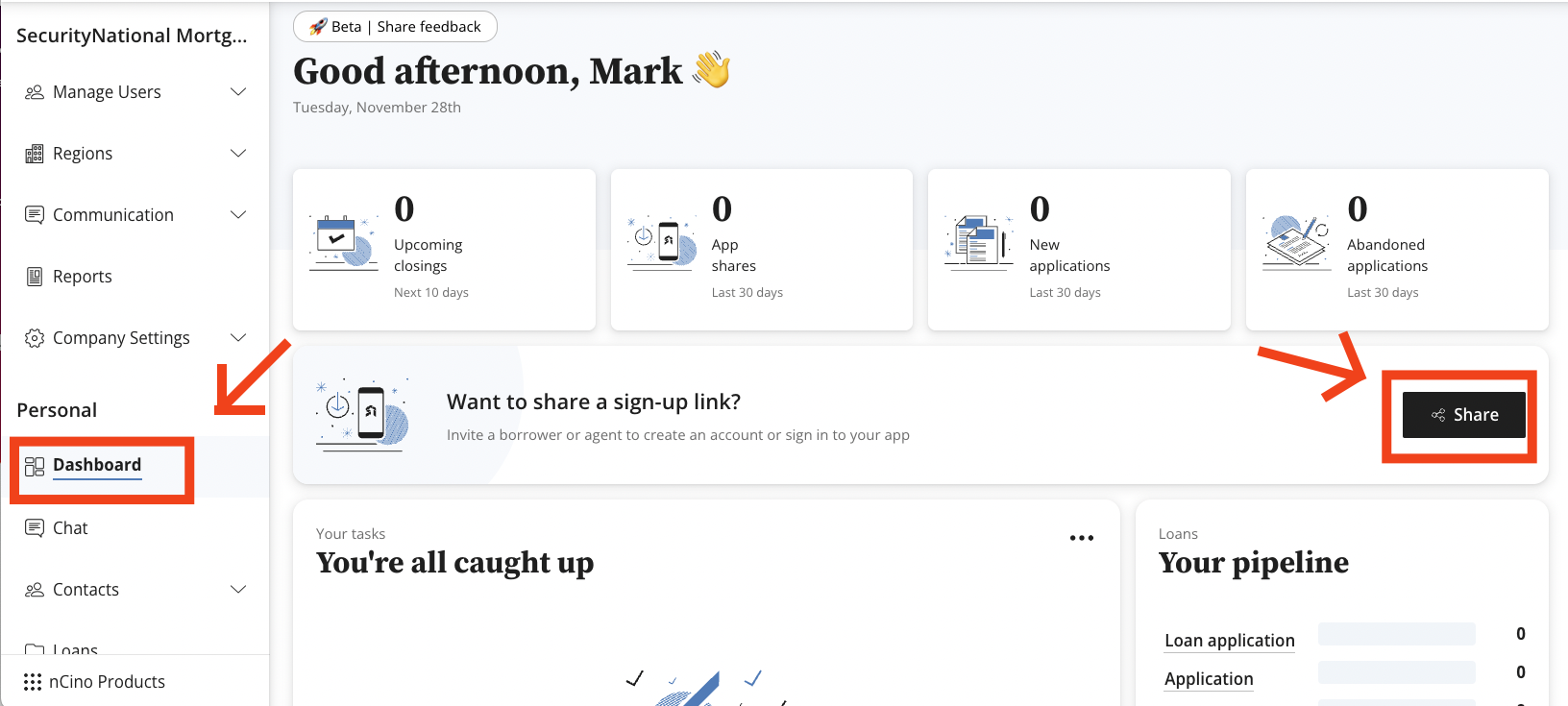
Task: Expand the Contacts submenu chevron
Action: [238, 590]
